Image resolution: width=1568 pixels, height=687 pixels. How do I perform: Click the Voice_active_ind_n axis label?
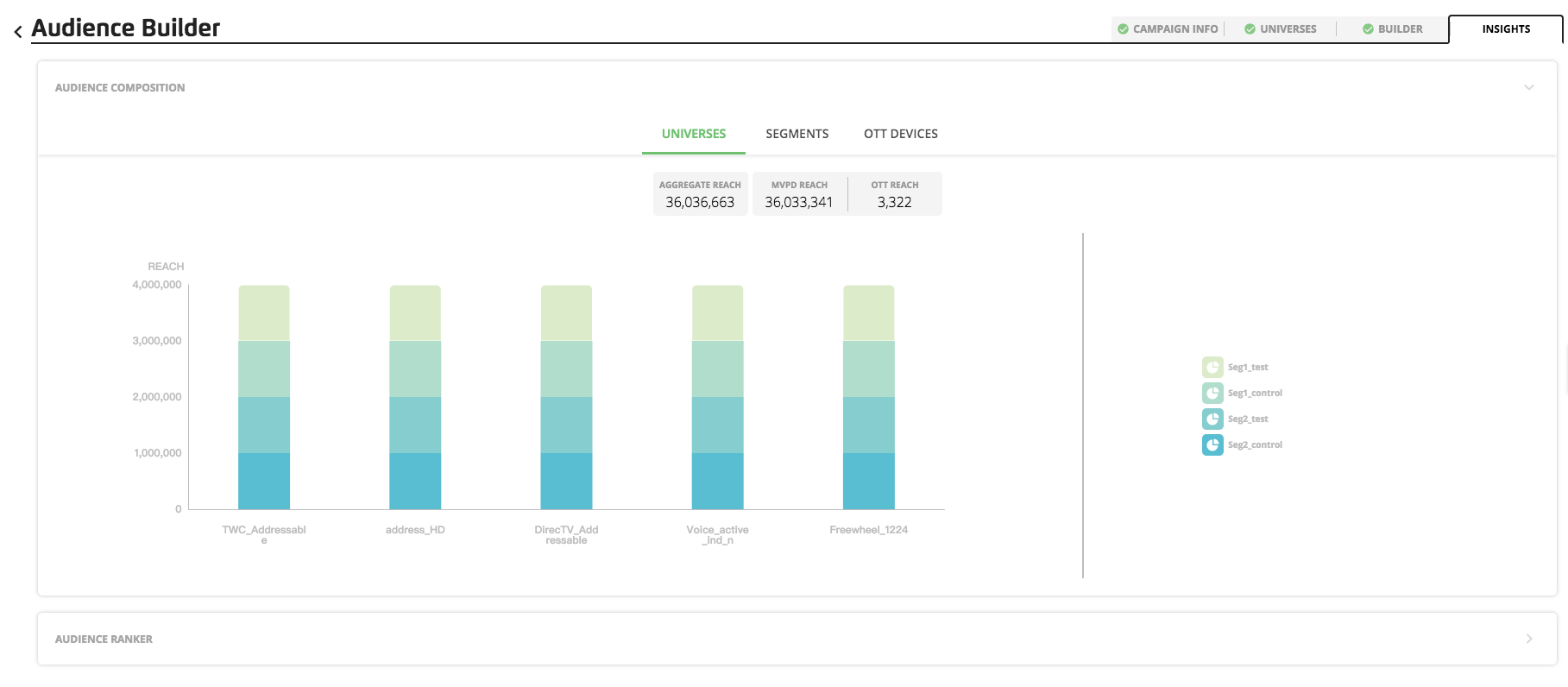[718, 534]
